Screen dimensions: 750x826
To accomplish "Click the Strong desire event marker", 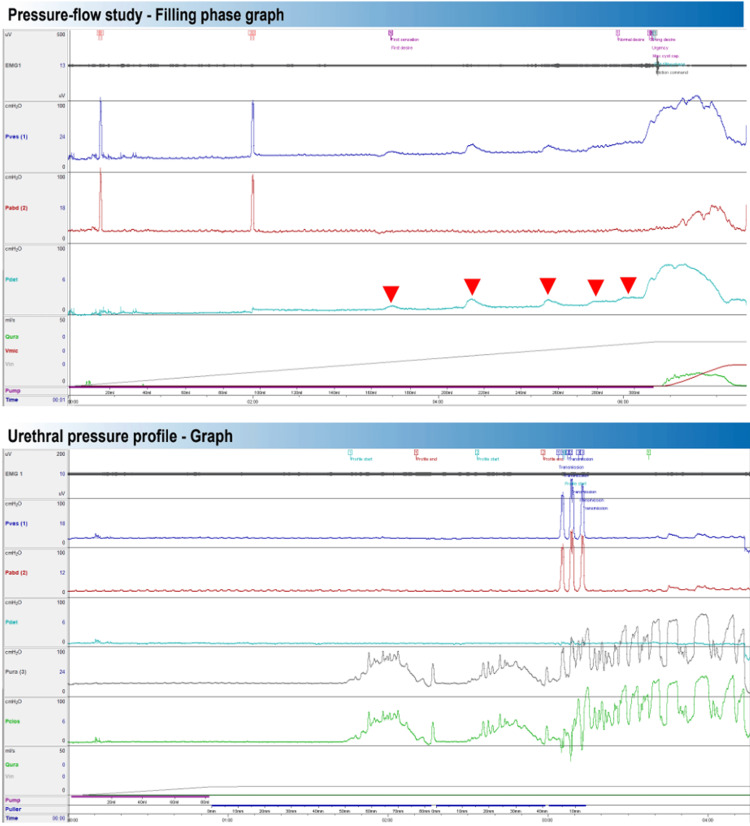I will tap(650, 33).
